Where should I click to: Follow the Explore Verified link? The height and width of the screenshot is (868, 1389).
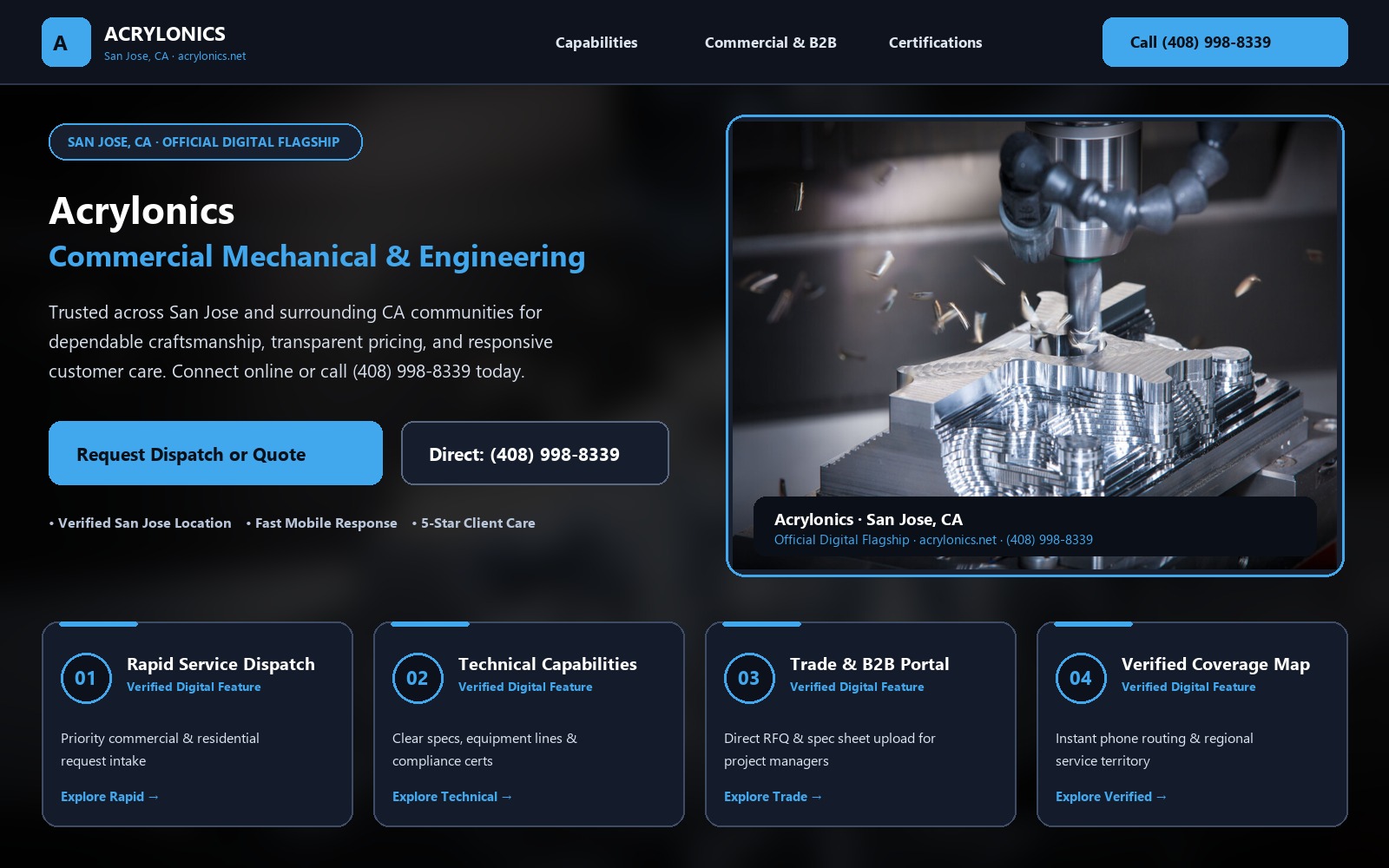1111,797
